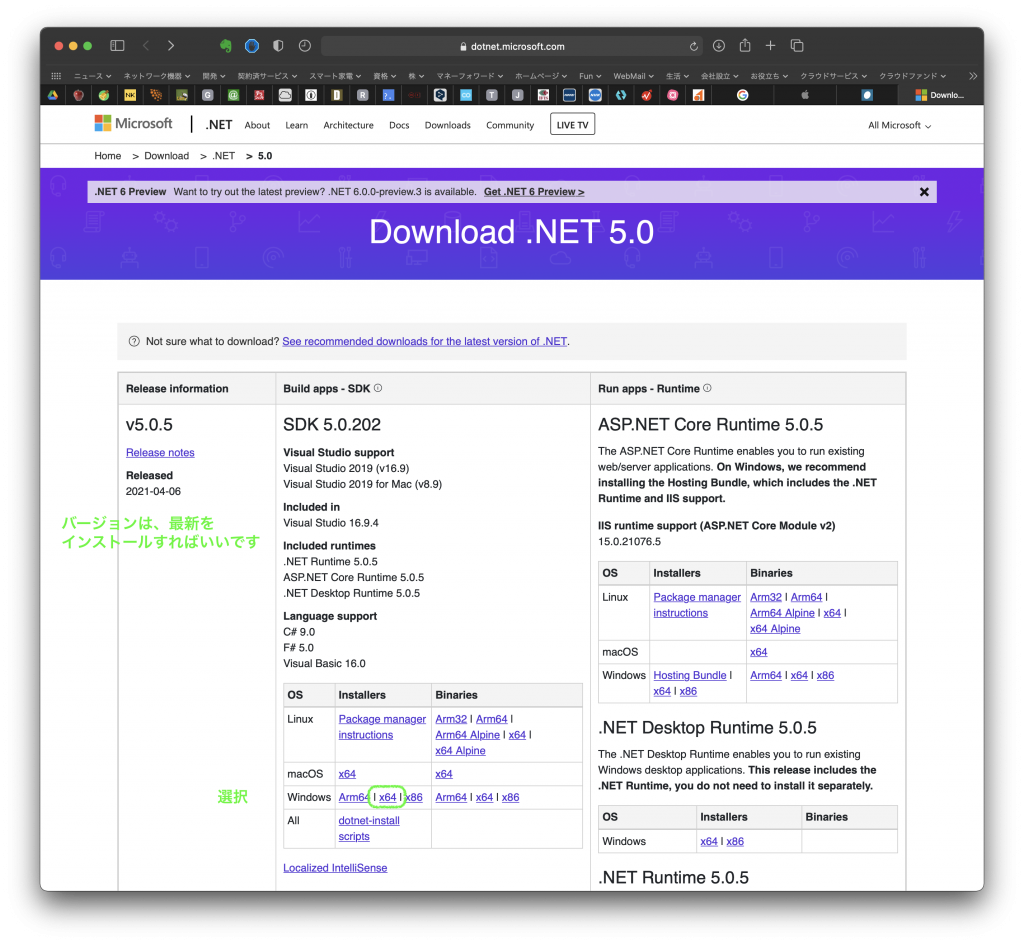Open the All Microsoft dropdown
Viewport: 1024px width, 944px height.
tap(899, 125)
